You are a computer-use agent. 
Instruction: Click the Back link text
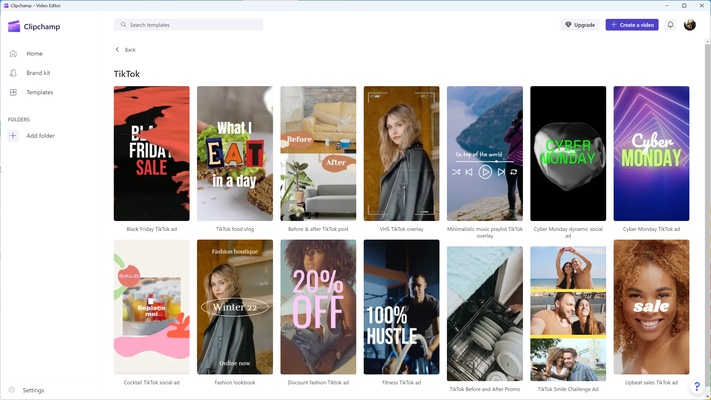pos(130,50)
